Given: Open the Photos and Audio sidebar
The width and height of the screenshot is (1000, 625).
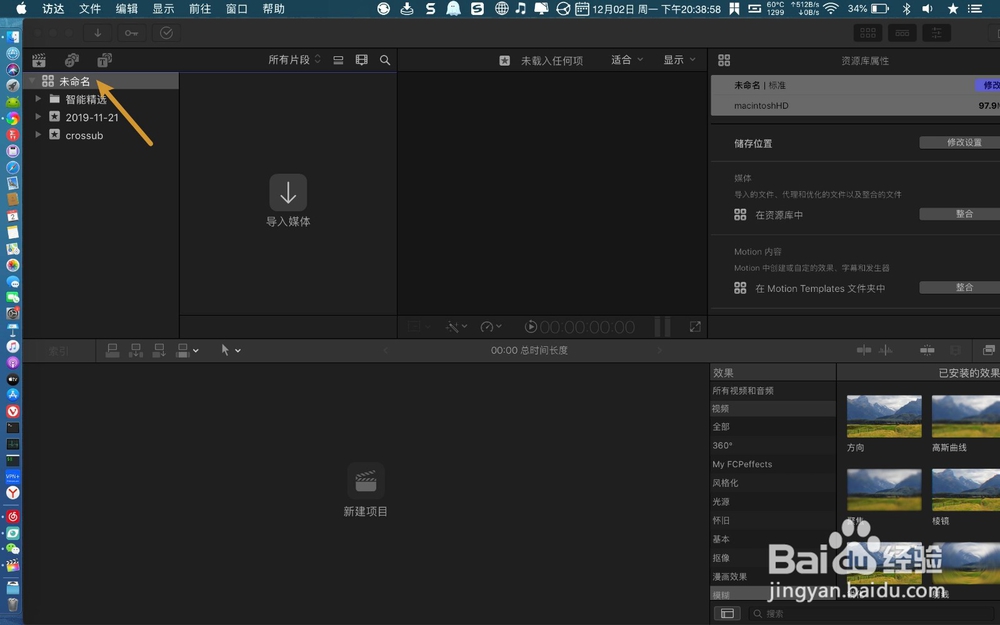Looking at the screenshot, I should tap(71, 60).
